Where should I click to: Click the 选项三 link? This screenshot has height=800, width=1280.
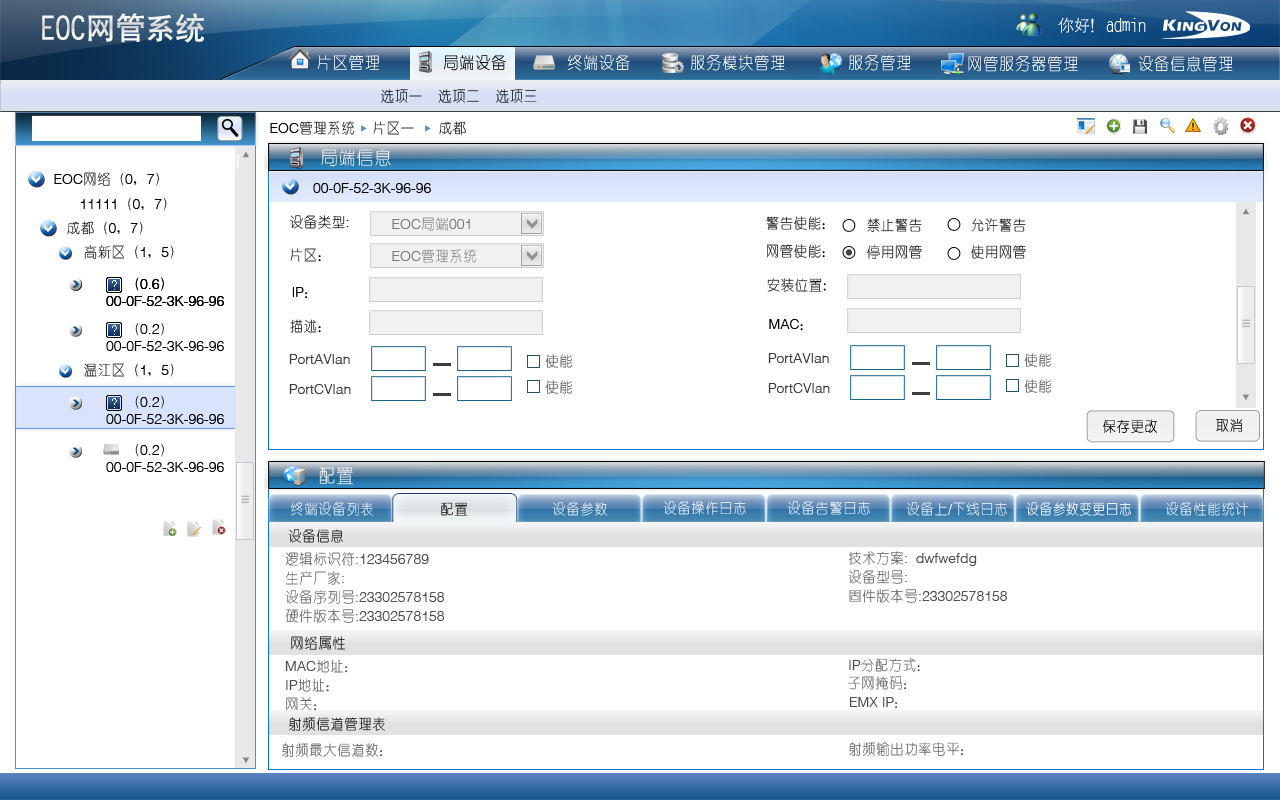point(517,96)
